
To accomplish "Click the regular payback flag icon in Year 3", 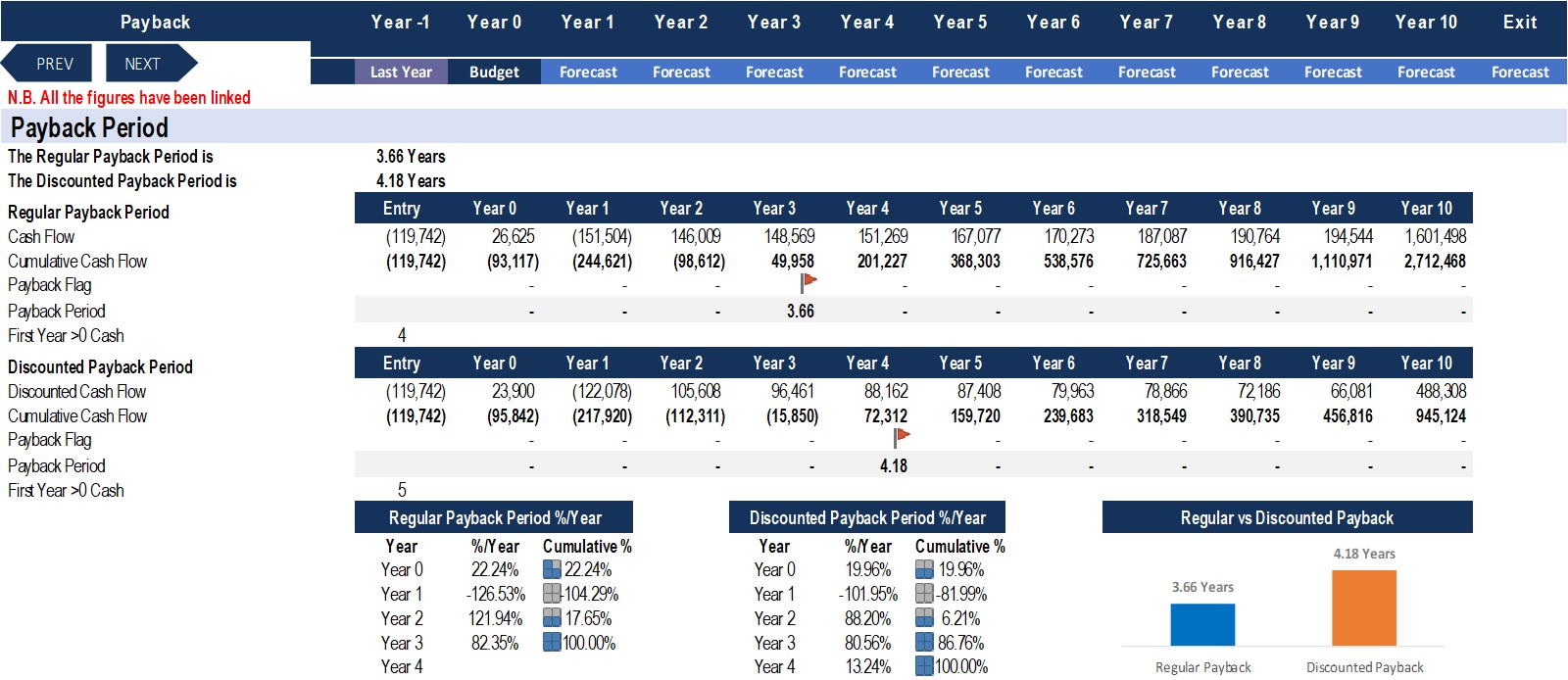I will (x=808, y=282).
